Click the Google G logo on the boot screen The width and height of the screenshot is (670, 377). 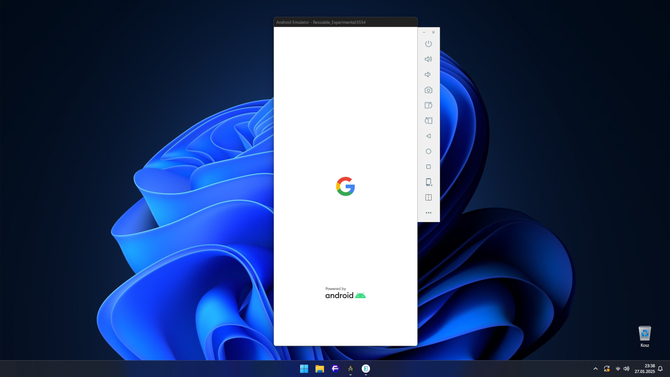point(345,186)
